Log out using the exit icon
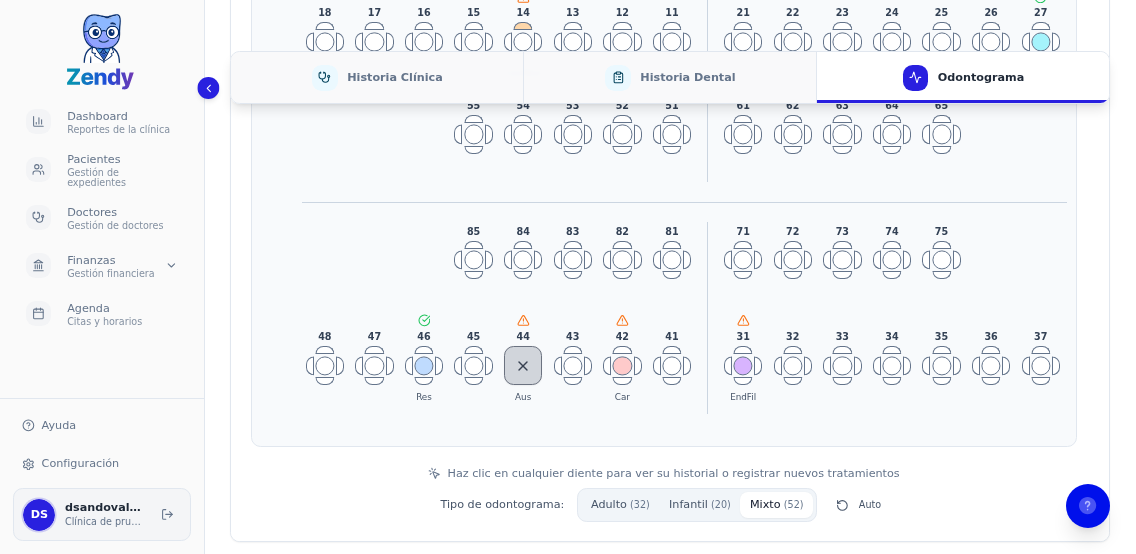The height and width of the screenshot is (554, 1136). click(167, 514)
